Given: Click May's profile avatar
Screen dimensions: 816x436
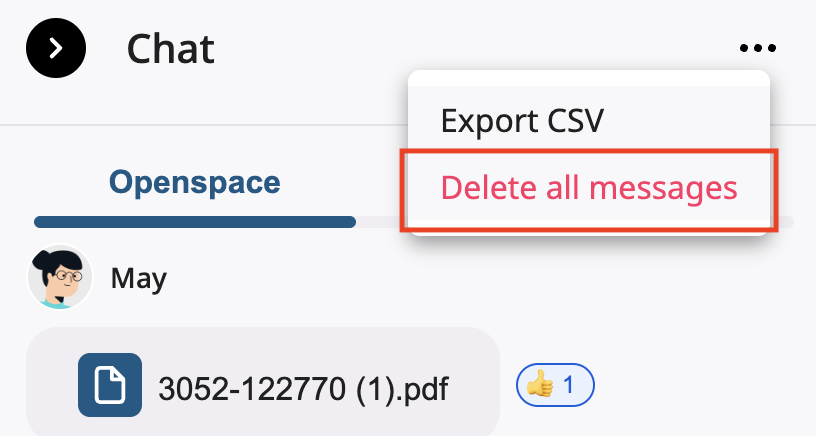Looking at the screenshot, I should pos(60,277).
